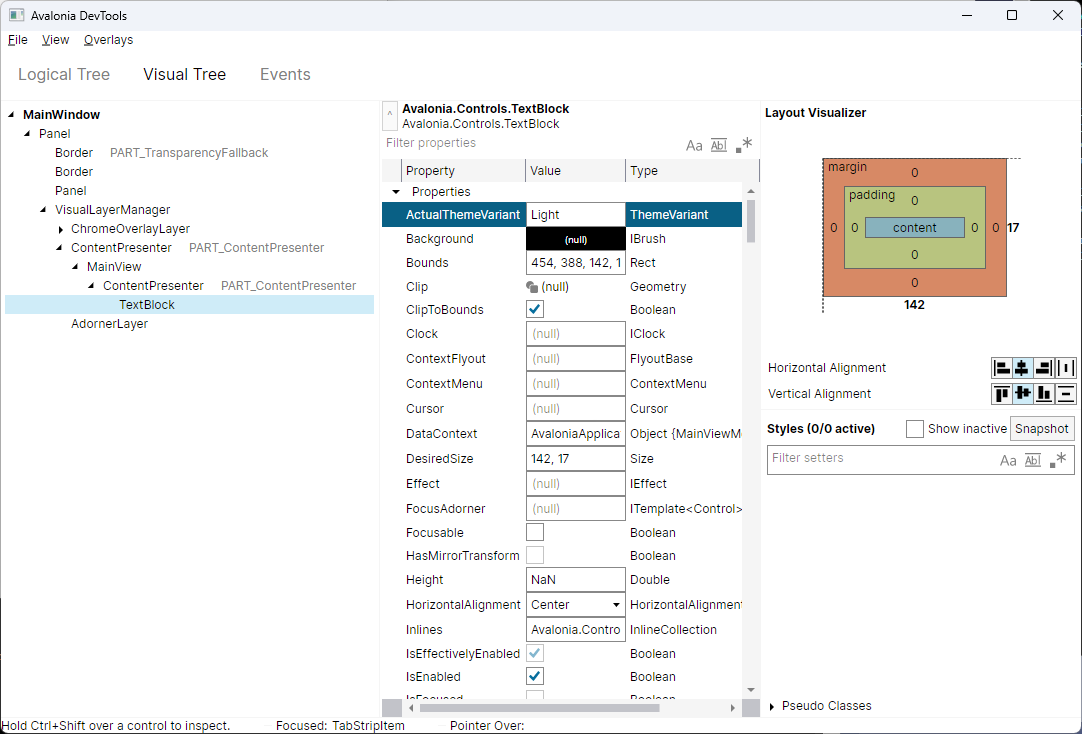Click the Height value field showing NaN
The width and height of the screenshot is (1082, 734).
click(x=576, y=579)
